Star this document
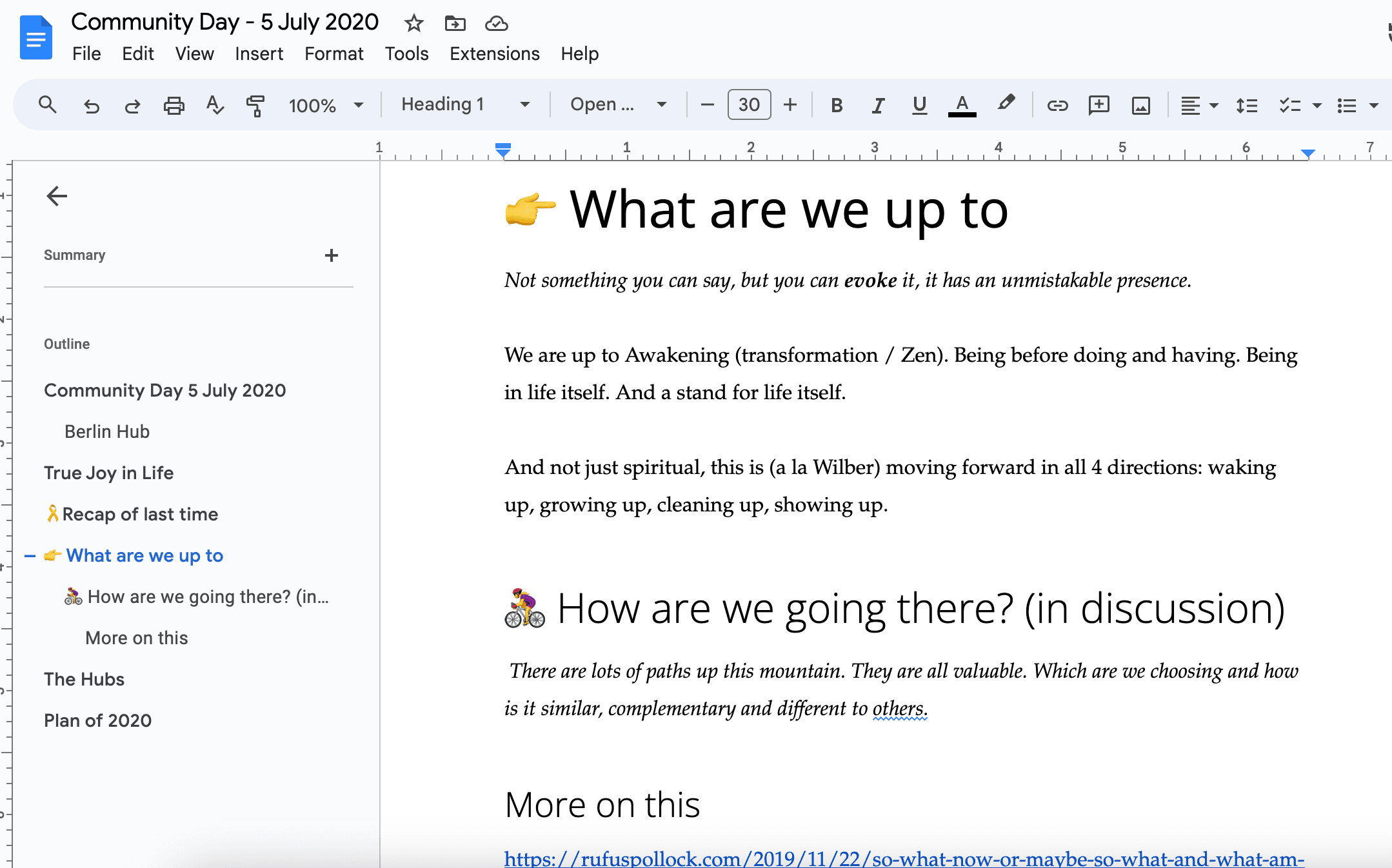 (x=413, y=24)
